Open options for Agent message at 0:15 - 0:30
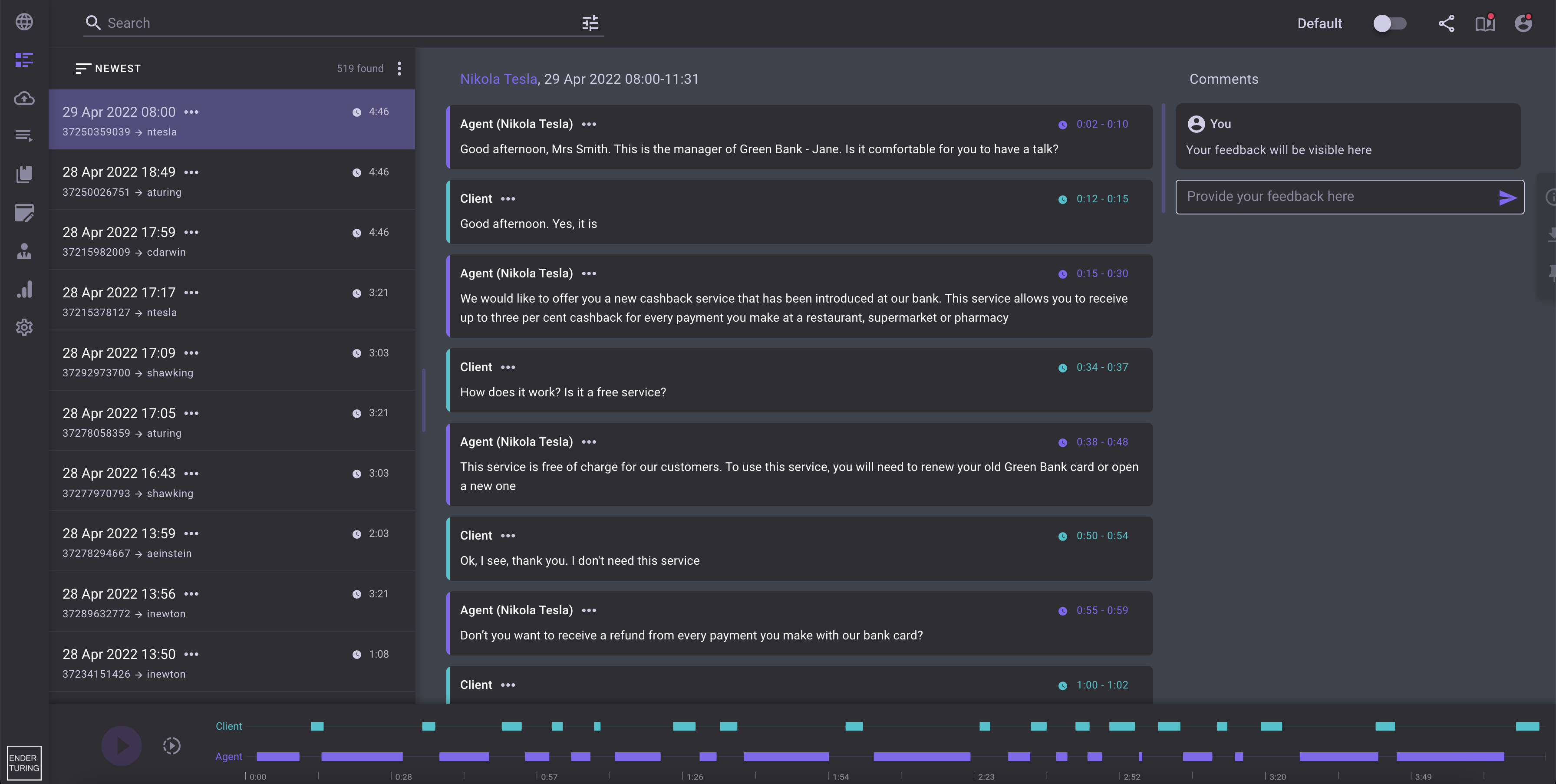This screenshot has height=784, width=1556. 589,273
